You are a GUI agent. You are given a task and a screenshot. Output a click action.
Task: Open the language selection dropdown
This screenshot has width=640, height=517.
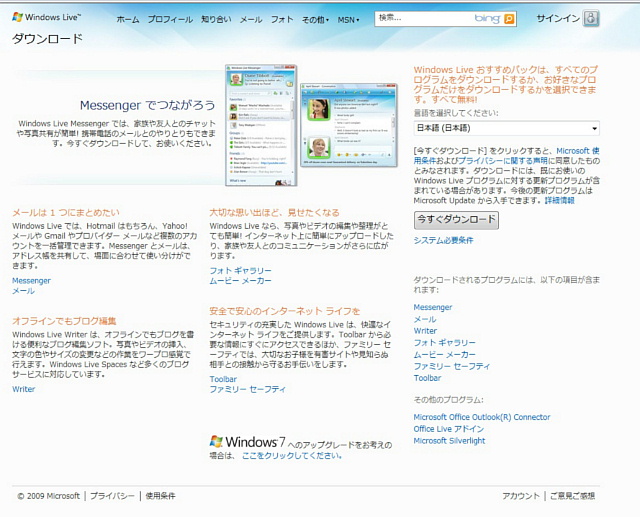[507, 128]
